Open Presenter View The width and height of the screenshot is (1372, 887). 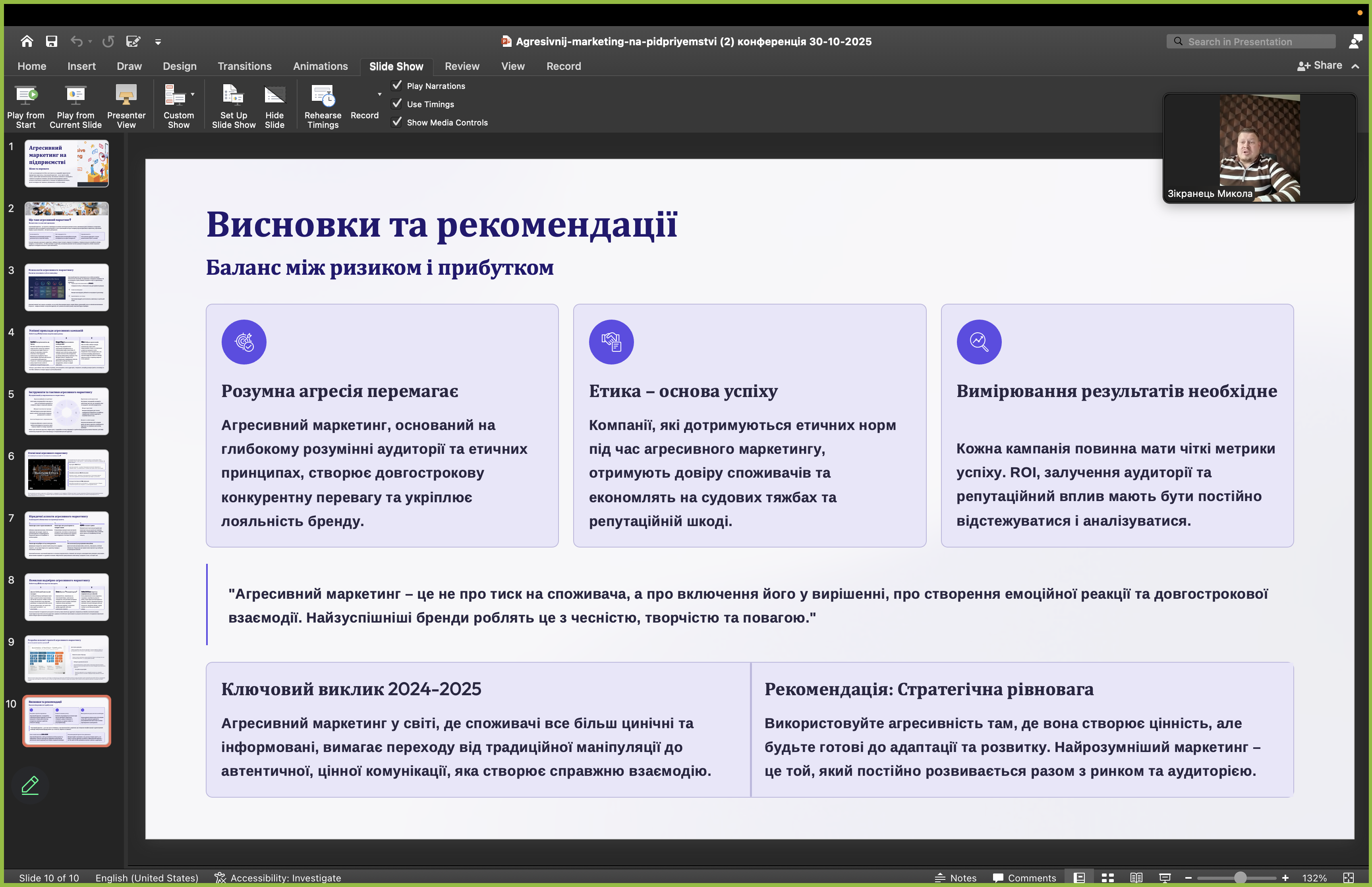pyautogui.click(x=126, y=95)
